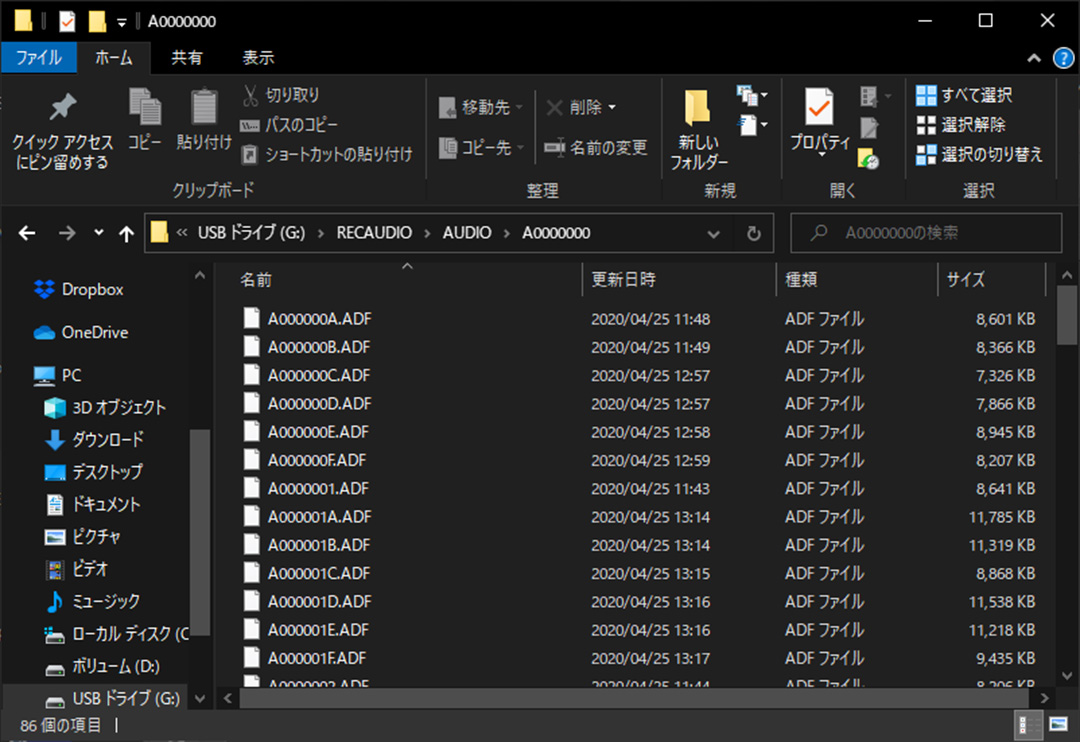Select all items with すべて選択

tap(964, 95)
